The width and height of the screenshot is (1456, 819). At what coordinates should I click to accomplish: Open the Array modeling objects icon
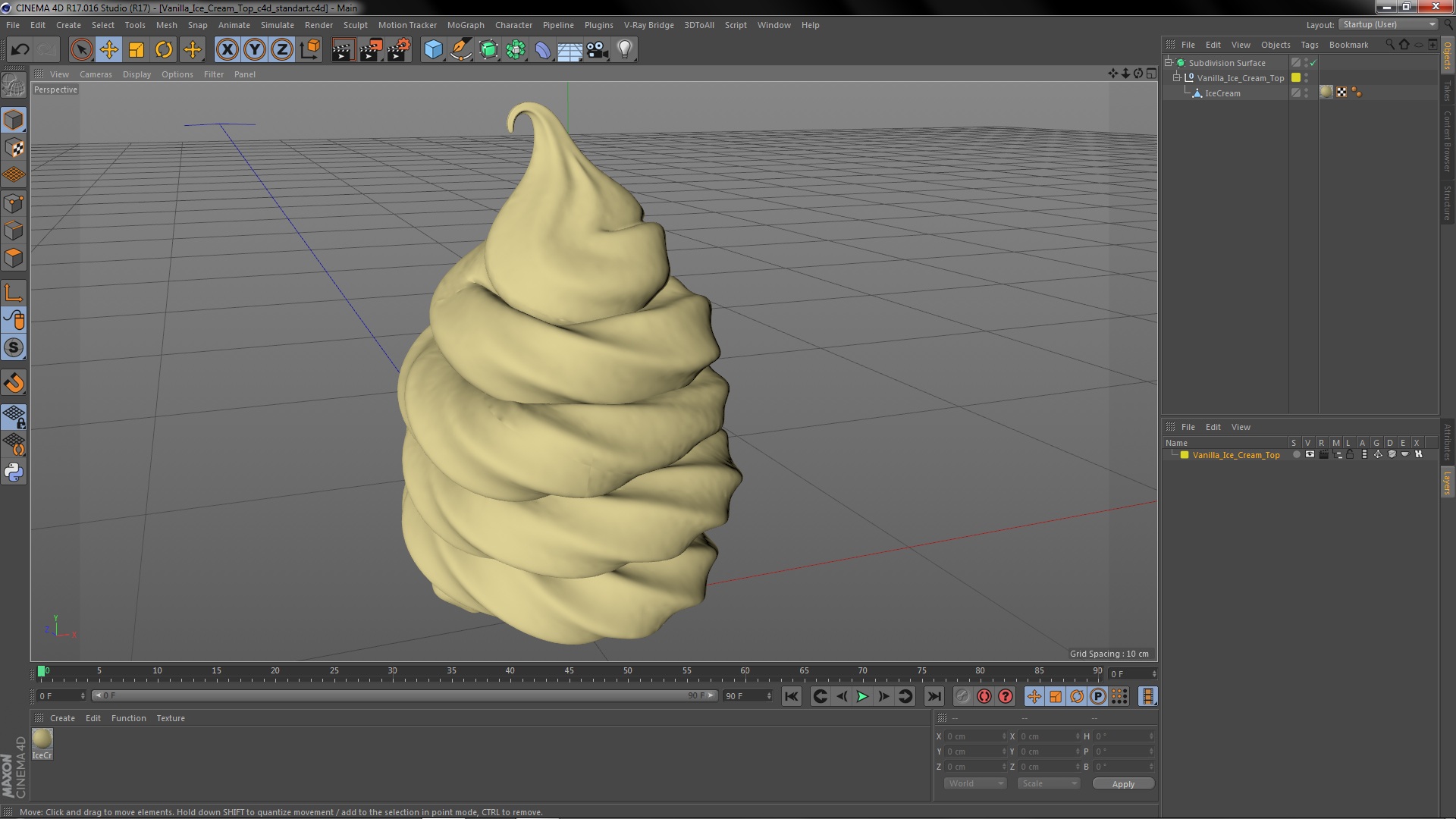coord(516,50)
